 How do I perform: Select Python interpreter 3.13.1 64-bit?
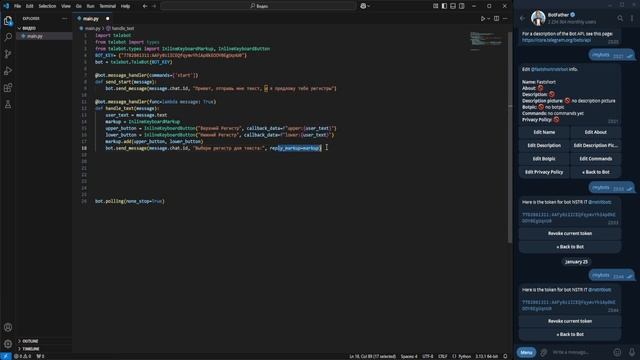click(487, 356)
